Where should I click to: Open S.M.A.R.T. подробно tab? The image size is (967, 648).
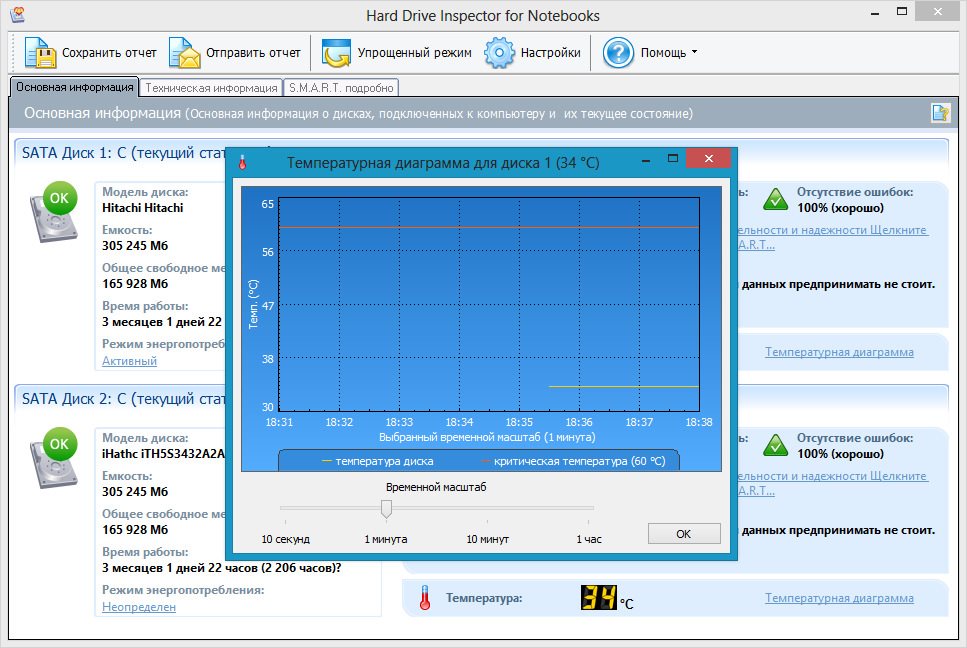click(x=341, y=88)
